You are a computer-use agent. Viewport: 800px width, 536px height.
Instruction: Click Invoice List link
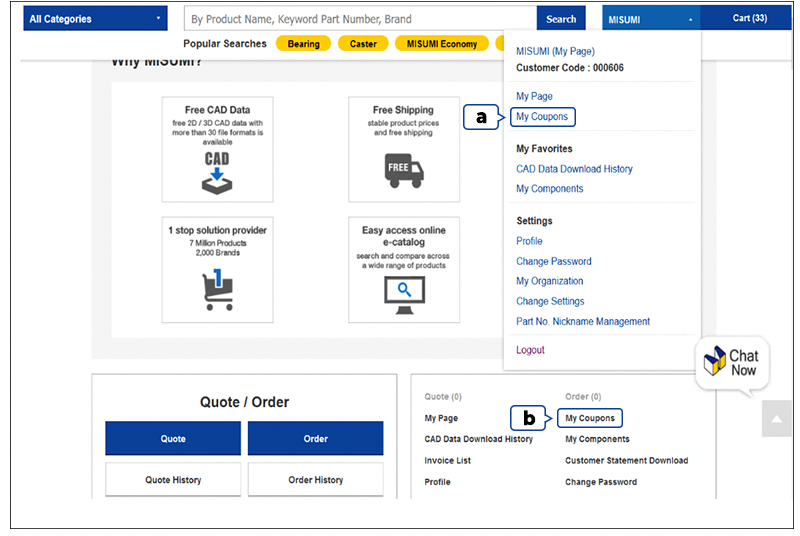(447, 461)
